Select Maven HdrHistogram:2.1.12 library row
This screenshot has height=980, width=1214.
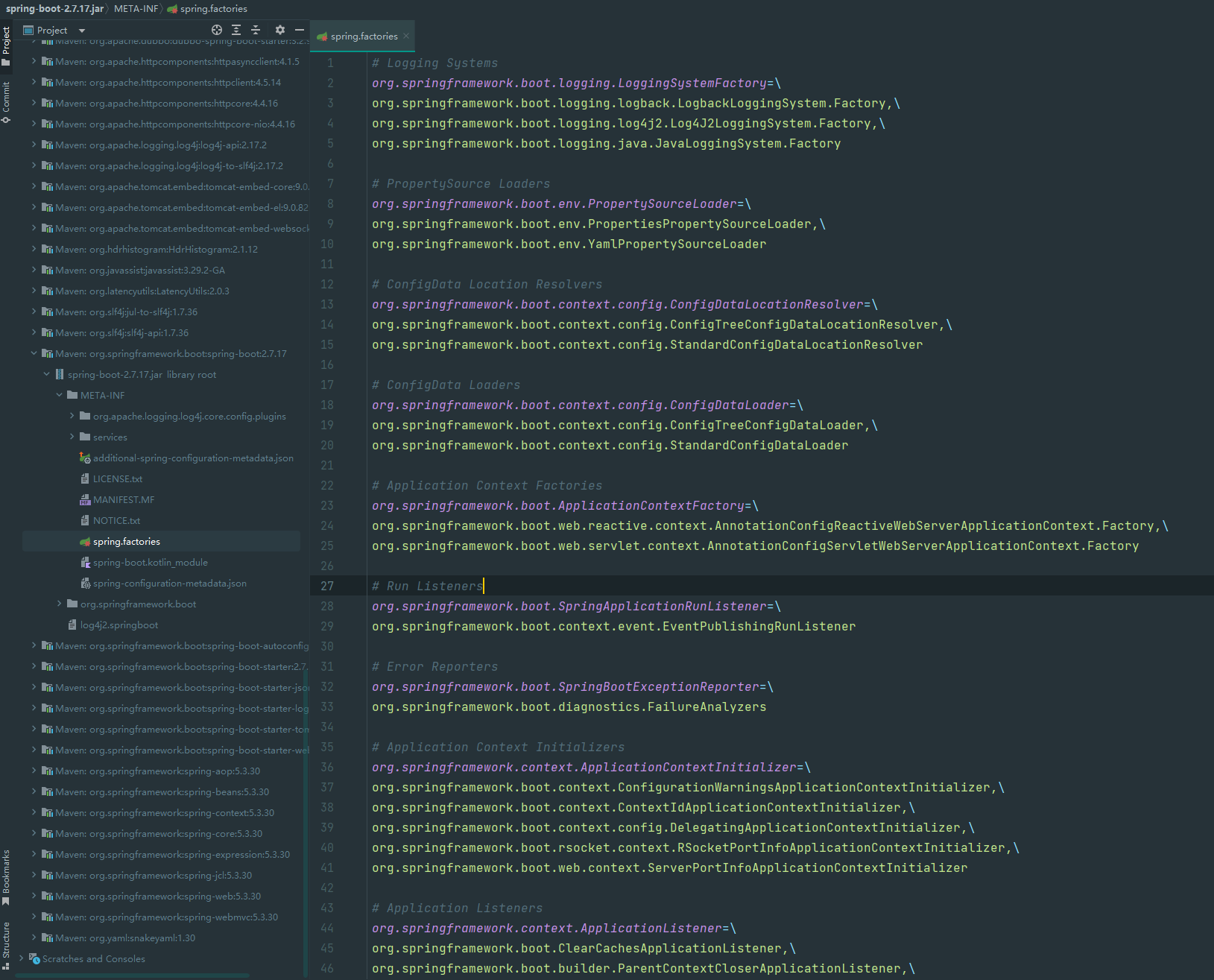click(161, 249)
